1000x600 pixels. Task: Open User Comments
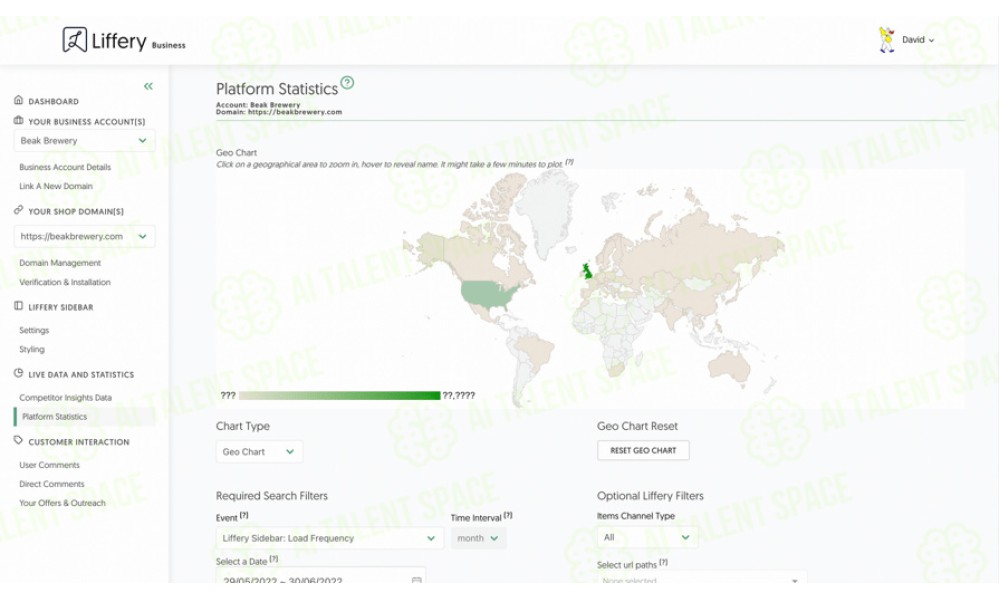point(49,465)
